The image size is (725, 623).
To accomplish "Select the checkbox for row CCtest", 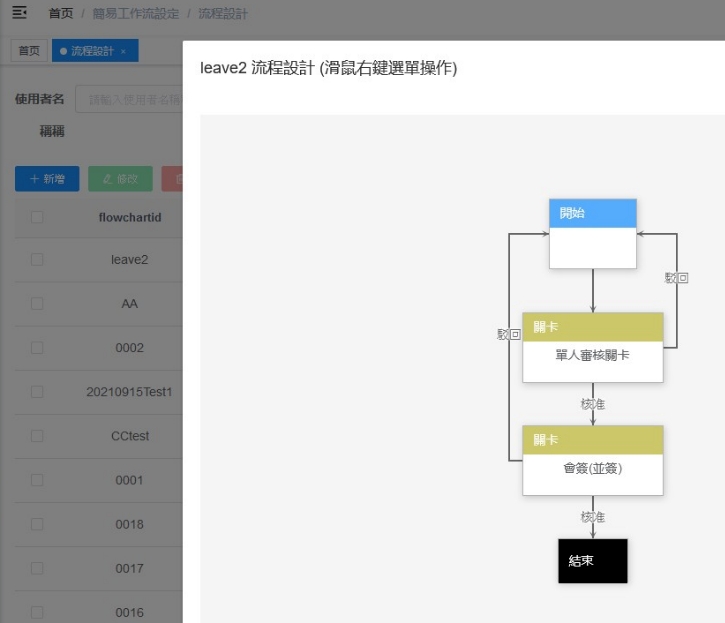I will tap(37, 436).
